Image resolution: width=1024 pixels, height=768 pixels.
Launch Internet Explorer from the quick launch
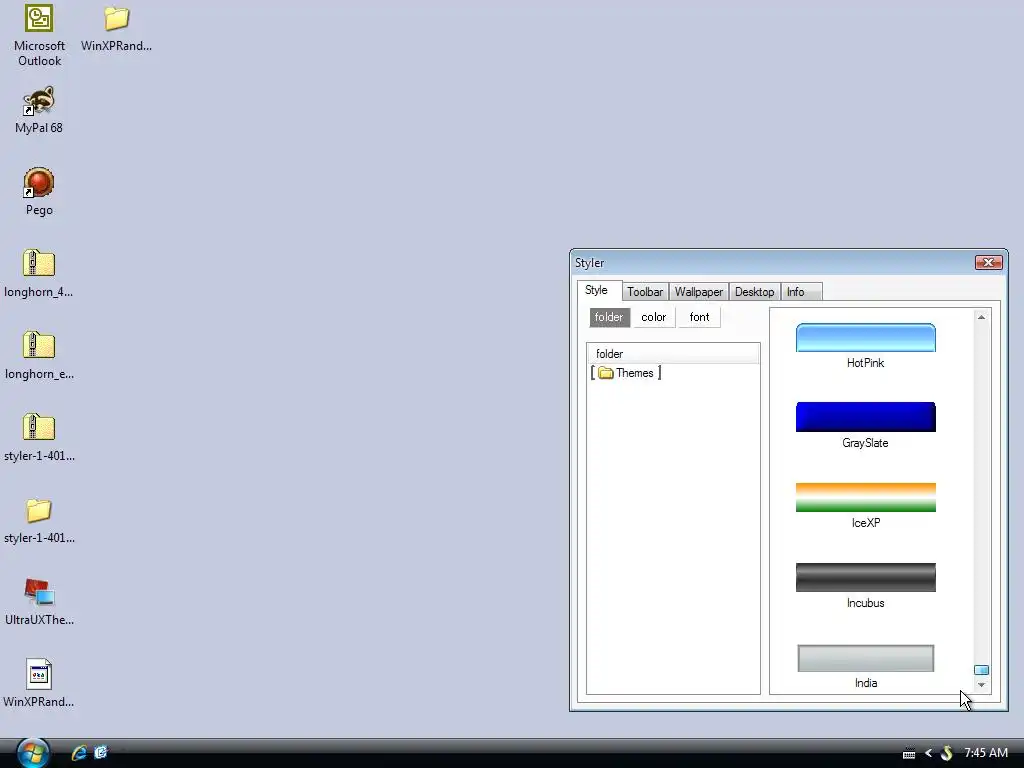pyautogui.click(x=79, y=752)
